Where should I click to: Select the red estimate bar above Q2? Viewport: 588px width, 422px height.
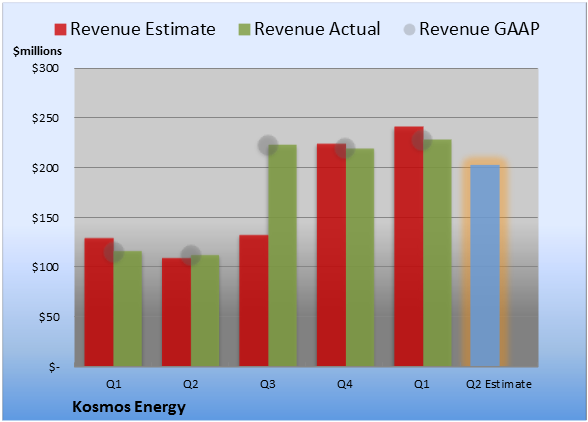[176, 312]
